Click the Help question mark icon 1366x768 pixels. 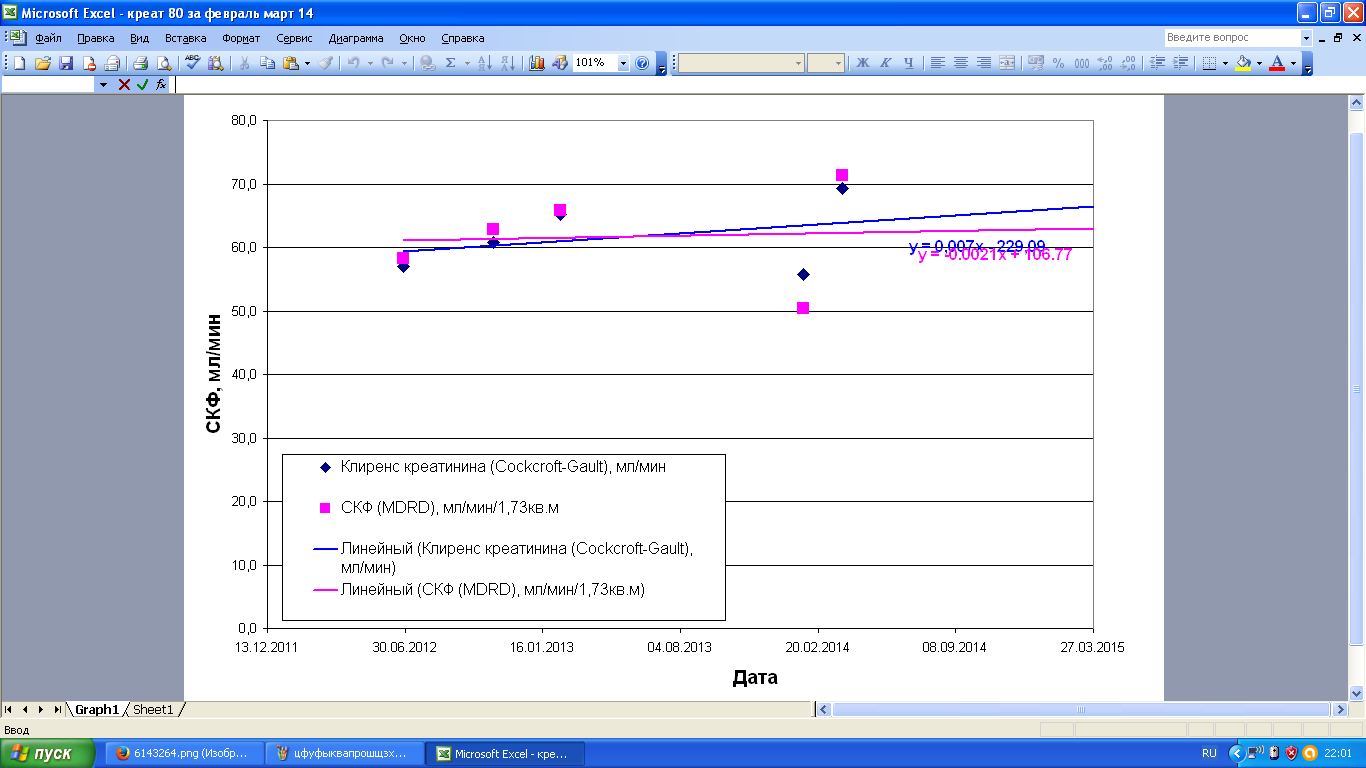(642, 63)
